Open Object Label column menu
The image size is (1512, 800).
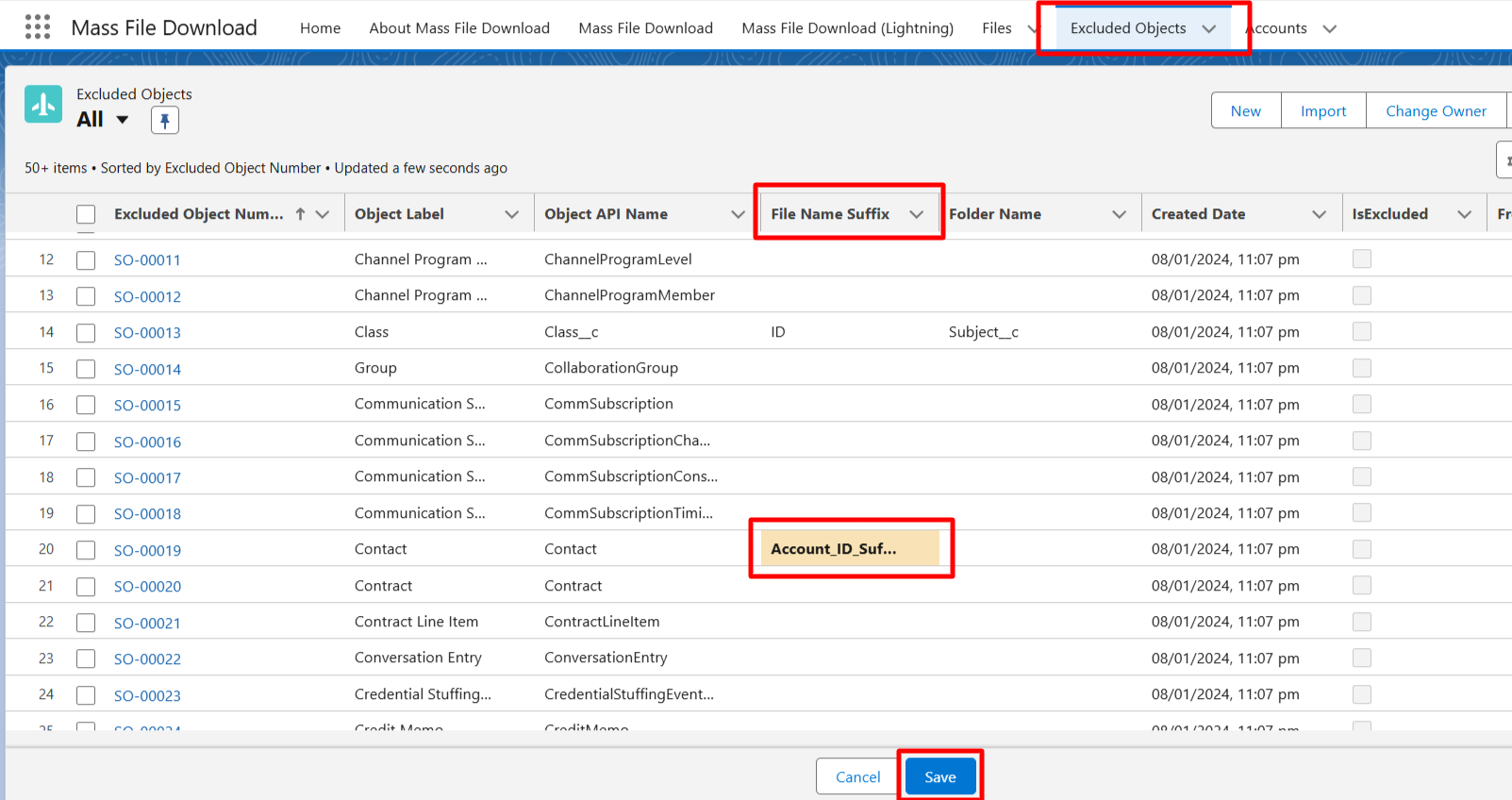coord(512,214)
